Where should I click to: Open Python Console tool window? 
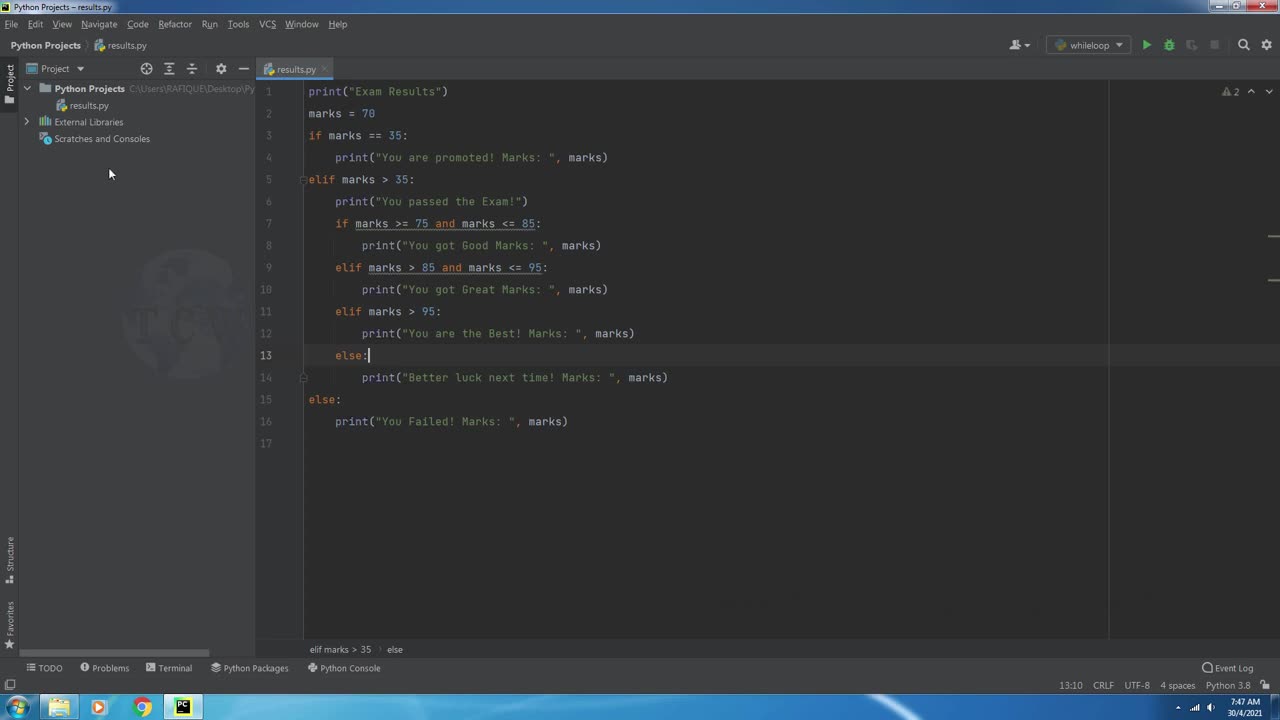(344, 668)
